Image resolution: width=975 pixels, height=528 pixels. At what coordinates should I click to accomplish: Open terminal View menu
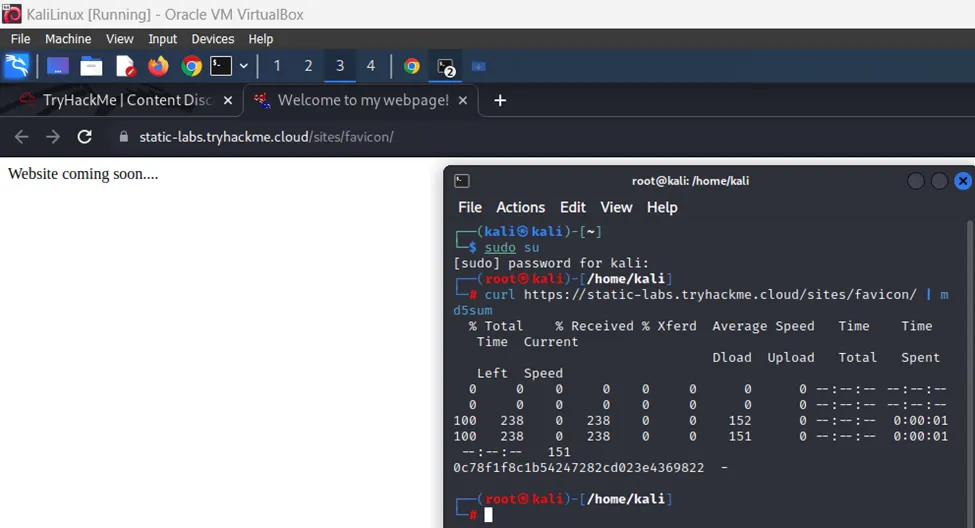coord(616,207)
